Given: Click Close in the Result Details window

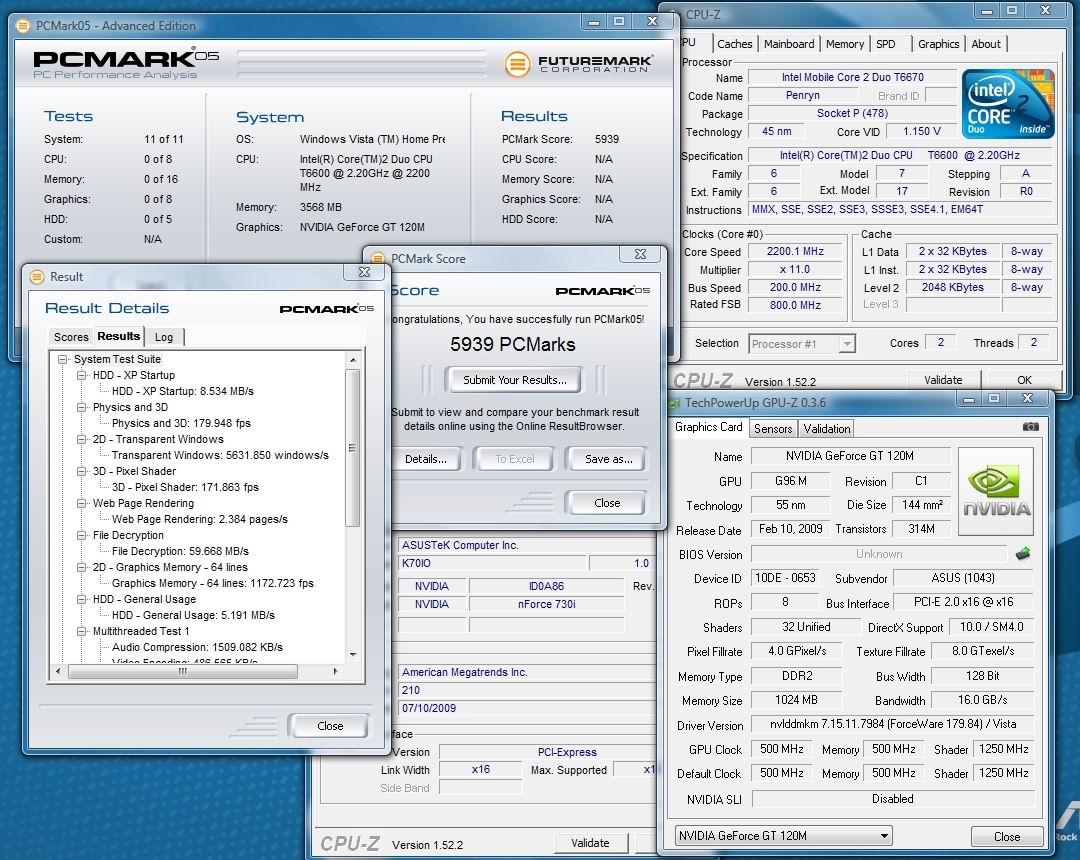Looking at the screenshot, I should (330, 726).
